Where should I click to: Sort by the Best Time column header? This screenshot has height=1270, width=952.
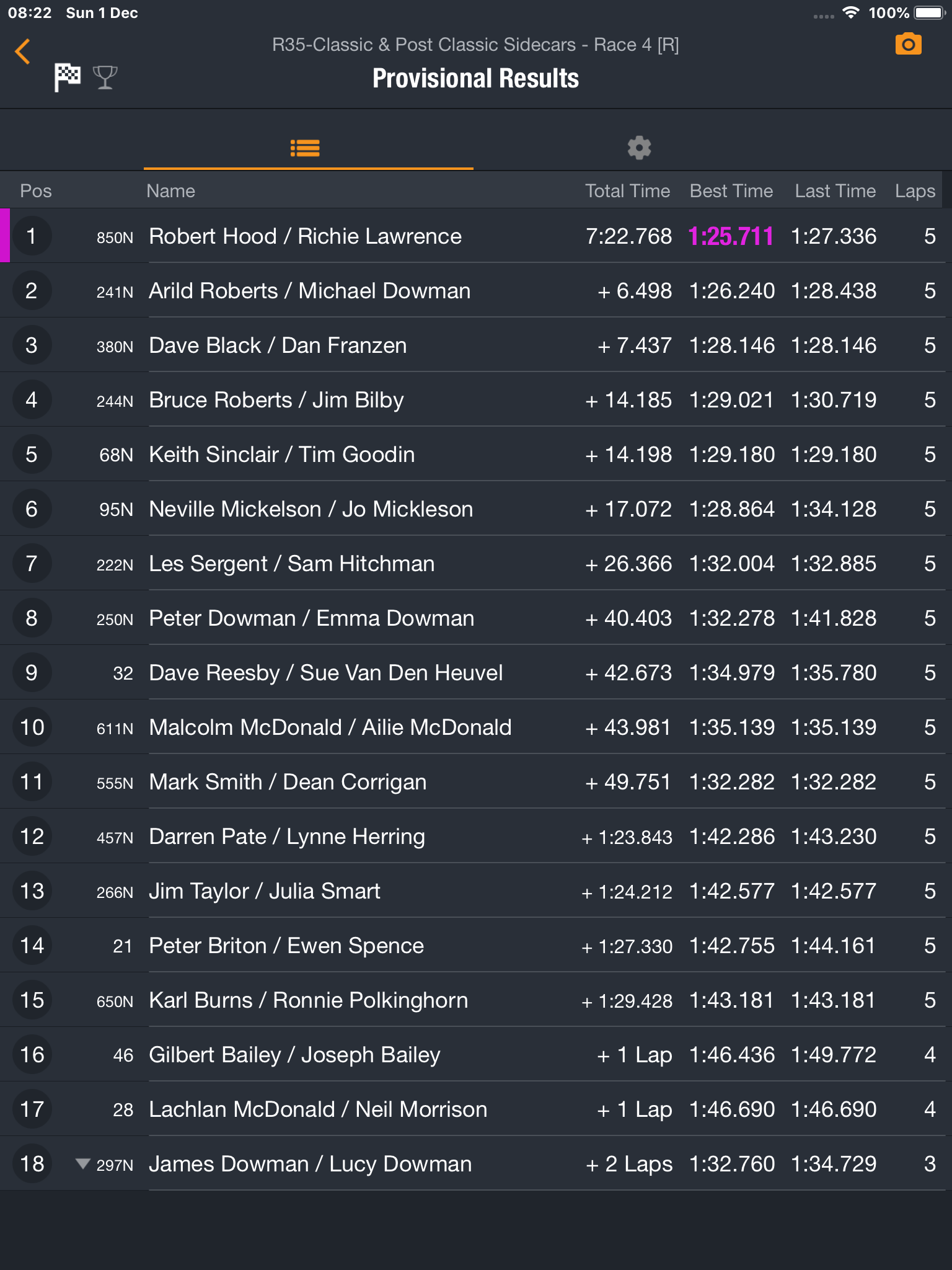tap(731, 191)
